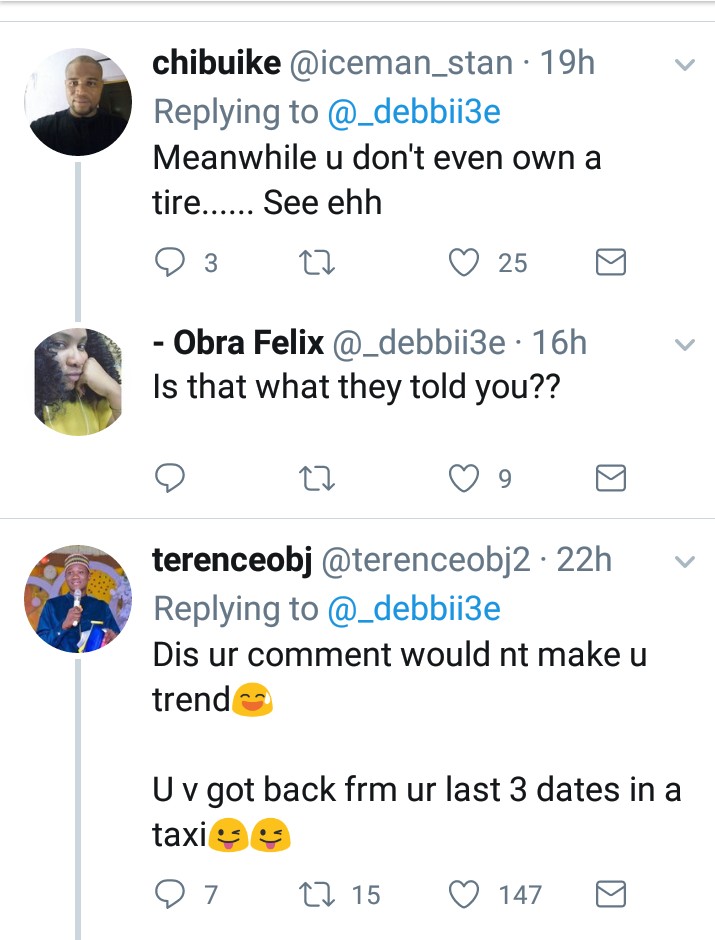Reply to Obra Felix's tweet
Viewport: 715px width, 940px height.
[x=170, y=479]
